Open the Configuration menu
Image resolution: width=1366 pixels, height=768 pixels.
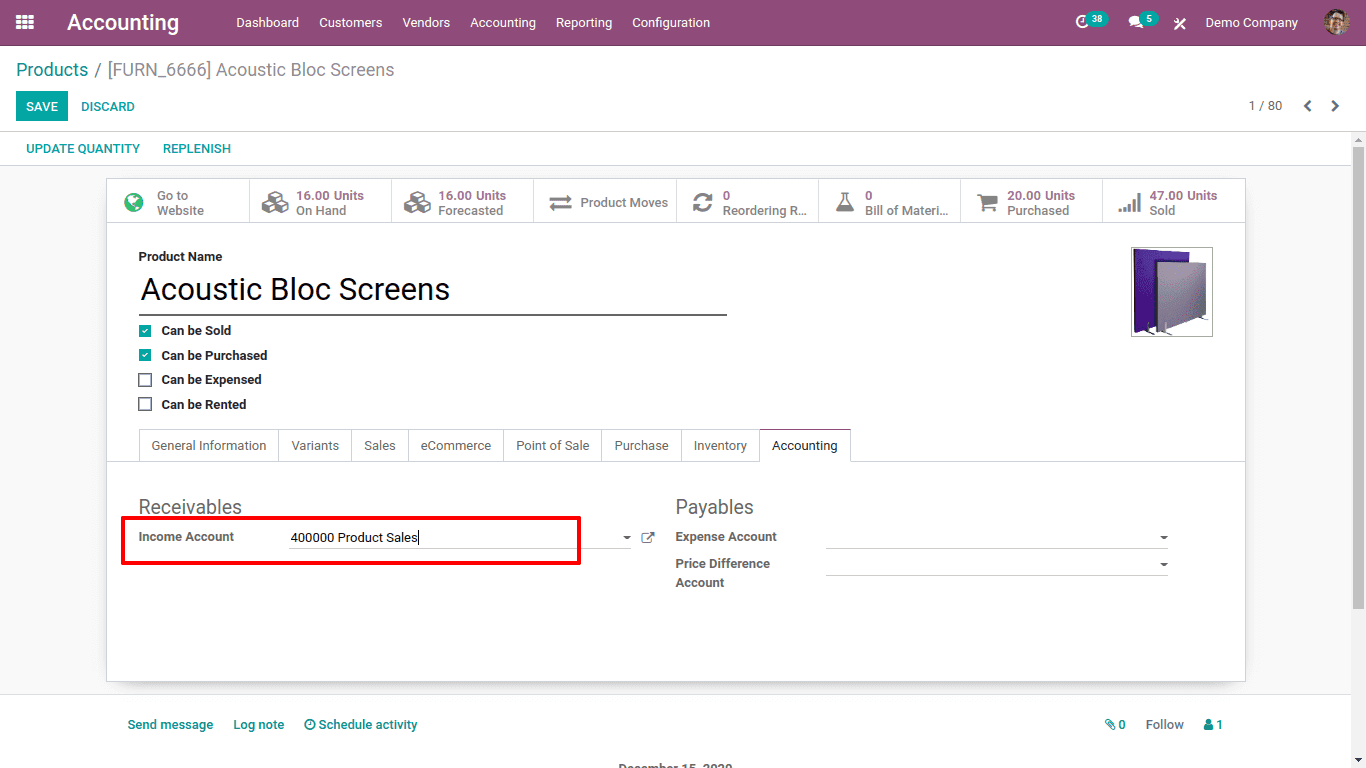tap(671, 22)
